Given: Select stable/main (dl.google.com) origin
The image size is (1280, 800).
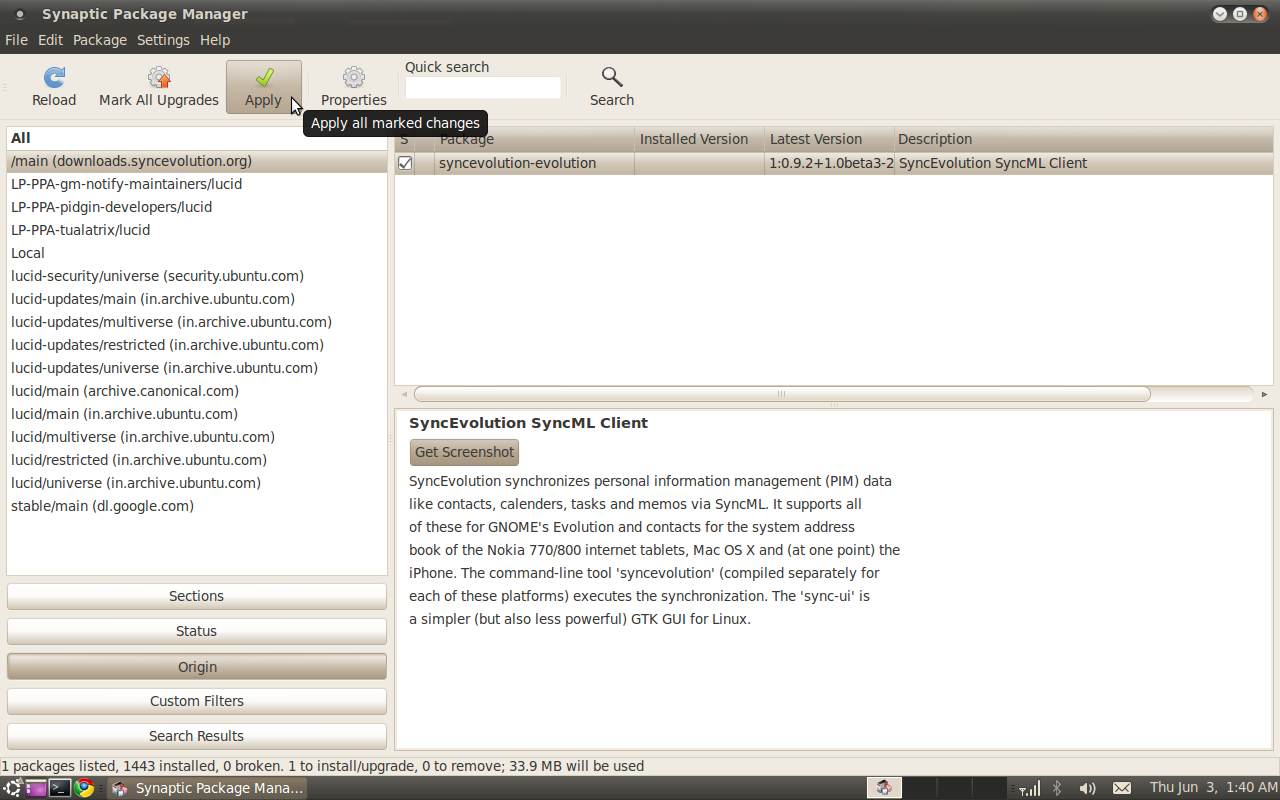Looking at the screenshot, I should [197, 506].
